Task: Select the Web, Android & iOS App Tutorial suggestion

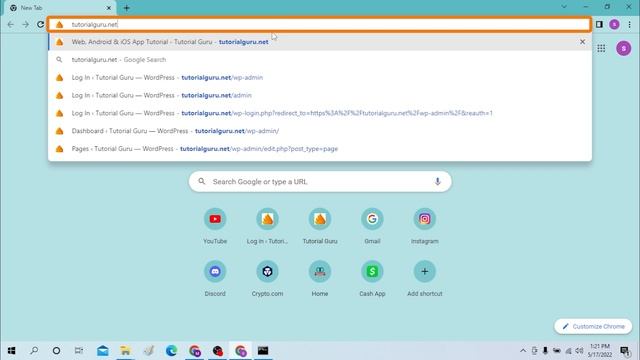Action: tap(320, 42)
